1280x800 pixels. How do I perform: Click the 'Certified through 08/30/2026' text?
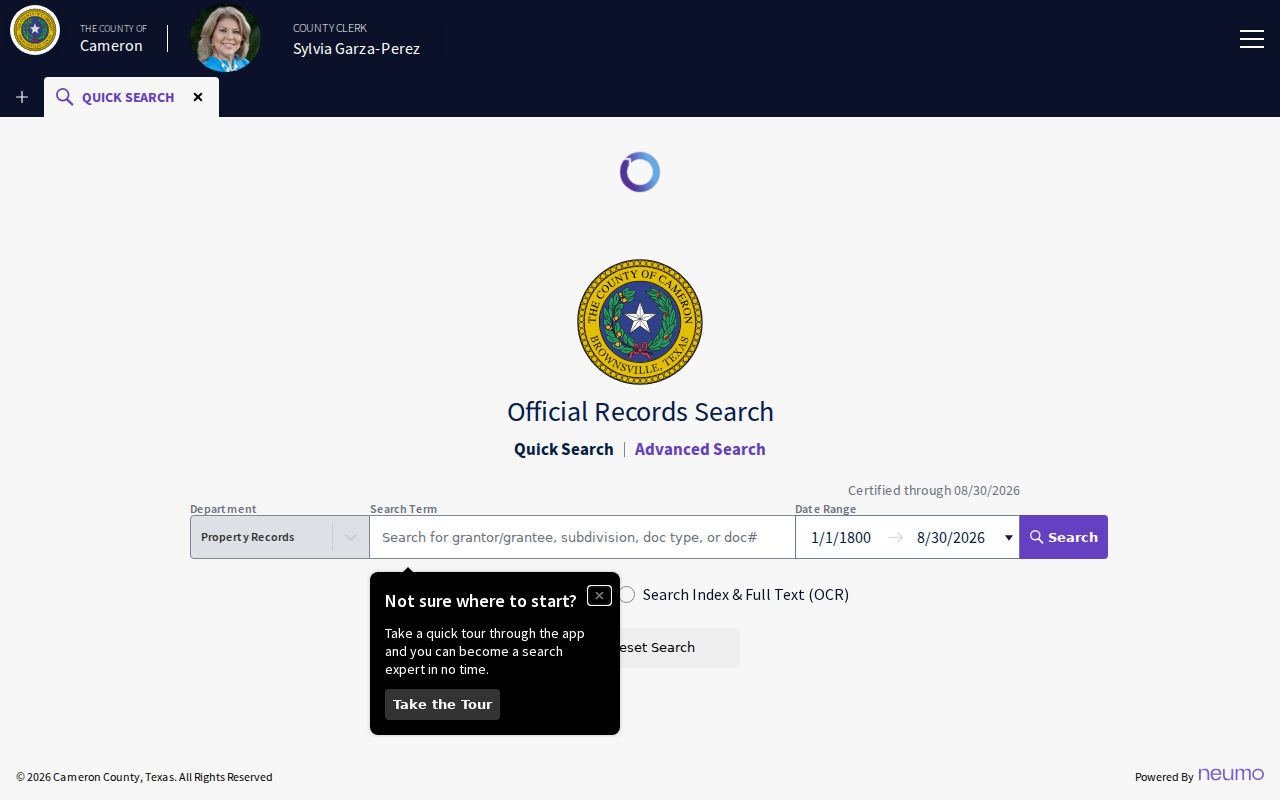tap(934, 490)
